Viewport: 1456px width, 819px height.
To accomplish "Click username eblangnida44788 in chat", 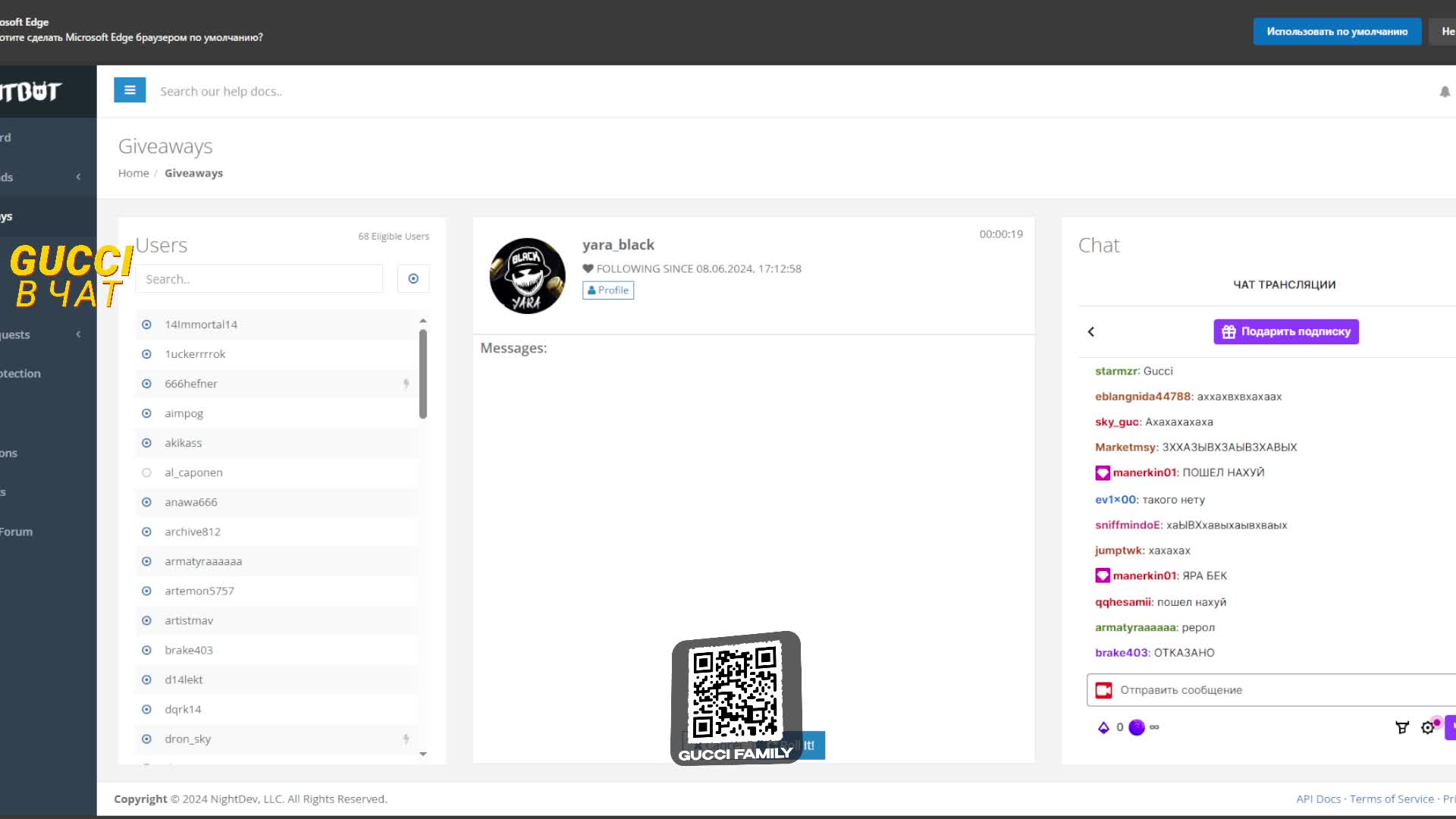I will tap(1143, 397).
